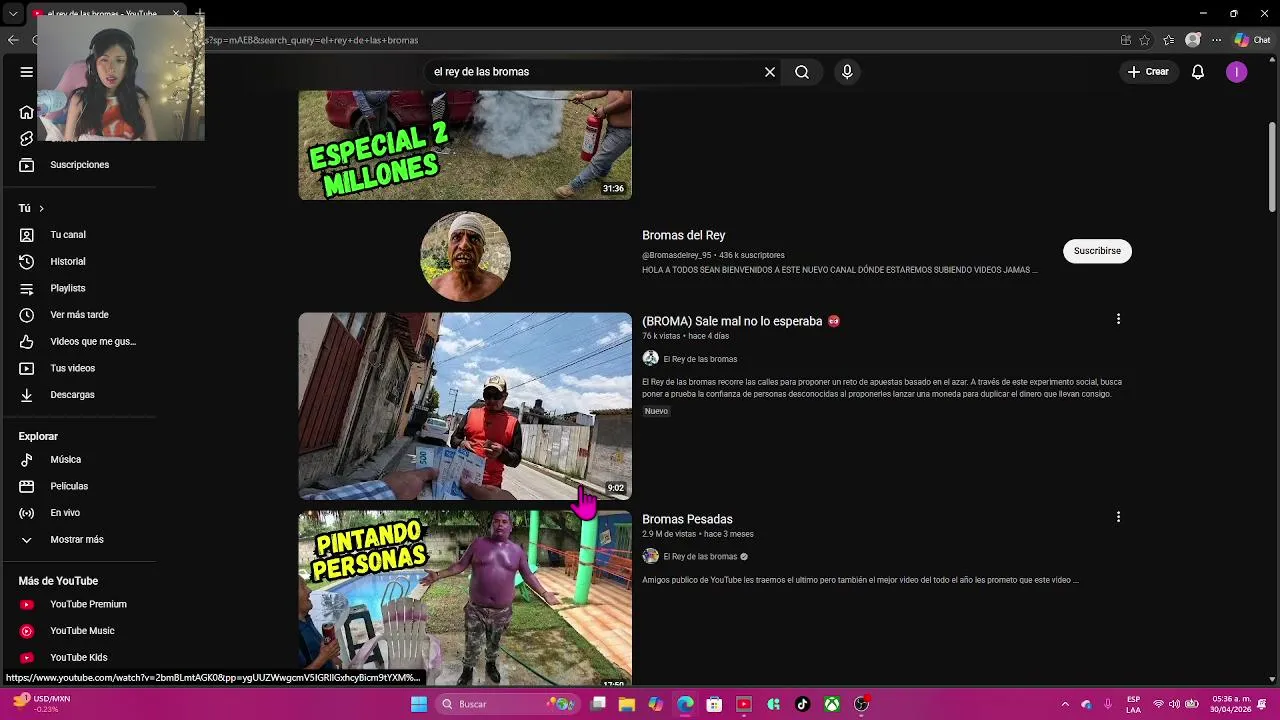
Task: Open the tab list dropdown arrow
Action: click(13, 14)
